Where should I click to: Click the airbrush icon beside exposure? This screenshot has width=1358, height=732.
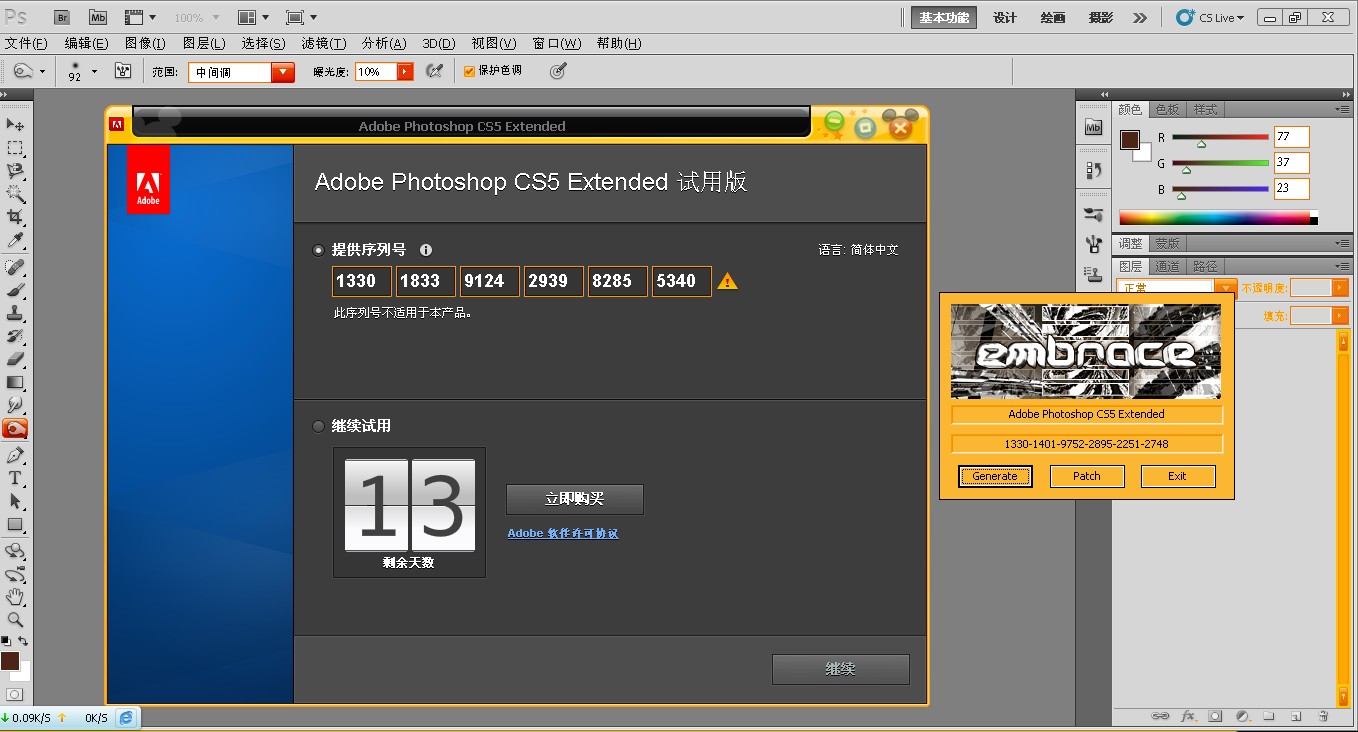tap(434, 71)
